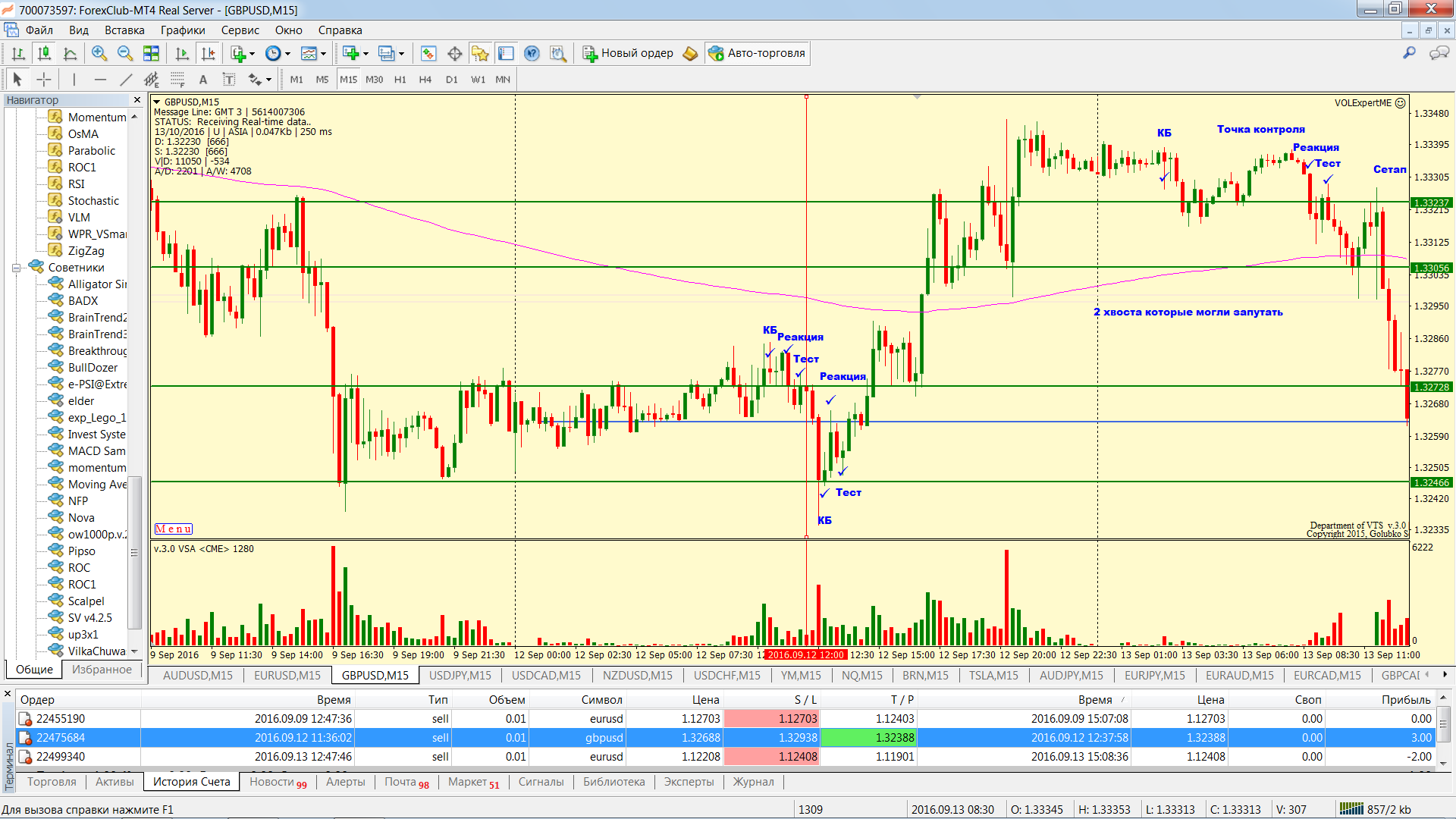Open the Сервис menu
Image resolution: width=1456 pixels, height=819 pixels.
point(240,30)
